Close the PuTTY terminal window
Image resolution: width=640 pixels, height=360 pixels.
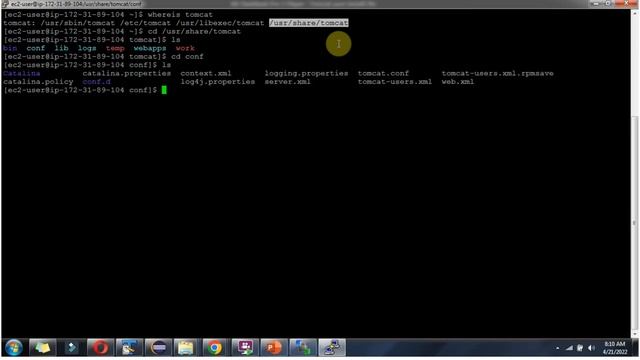click(626, 3)
